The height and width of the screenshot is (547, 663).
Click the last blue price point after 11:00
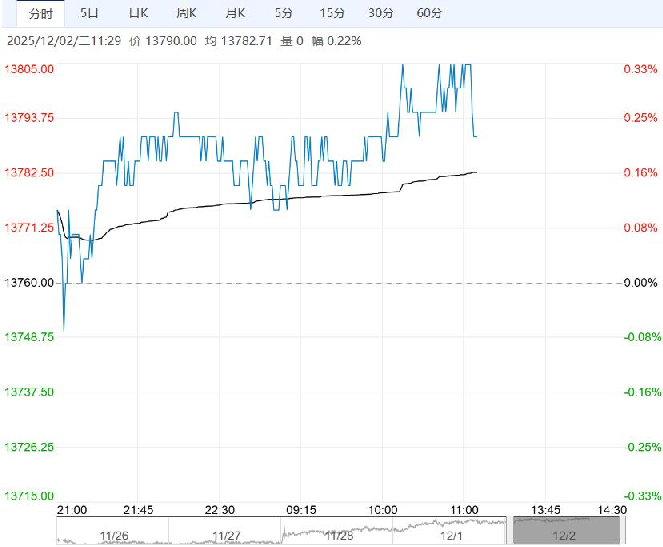click(x=476, y=136)
